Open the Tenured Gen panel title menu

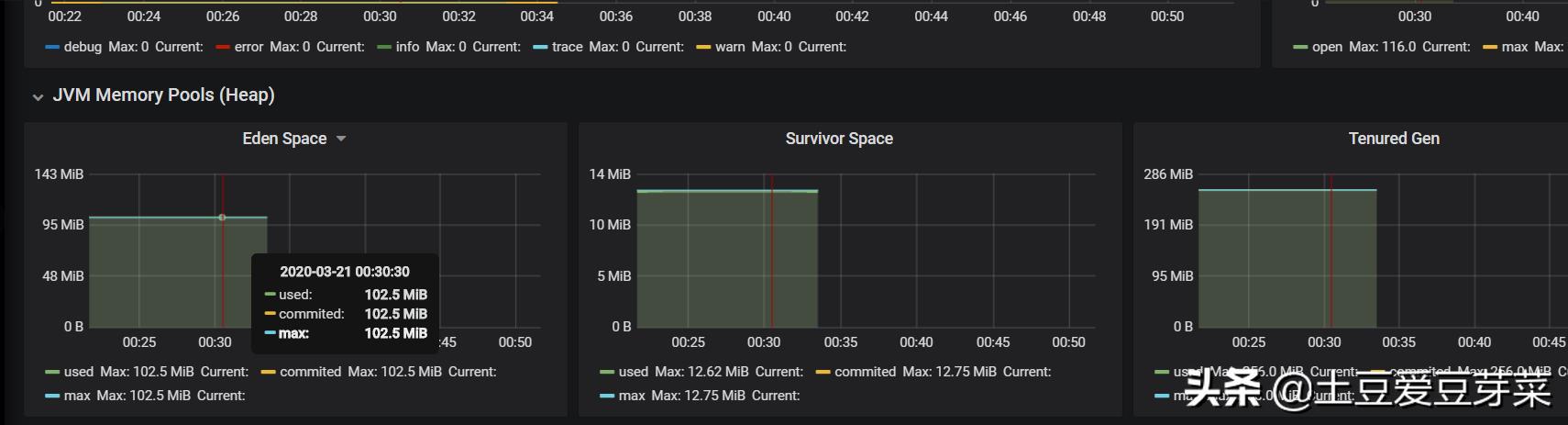coord(1393,139)
